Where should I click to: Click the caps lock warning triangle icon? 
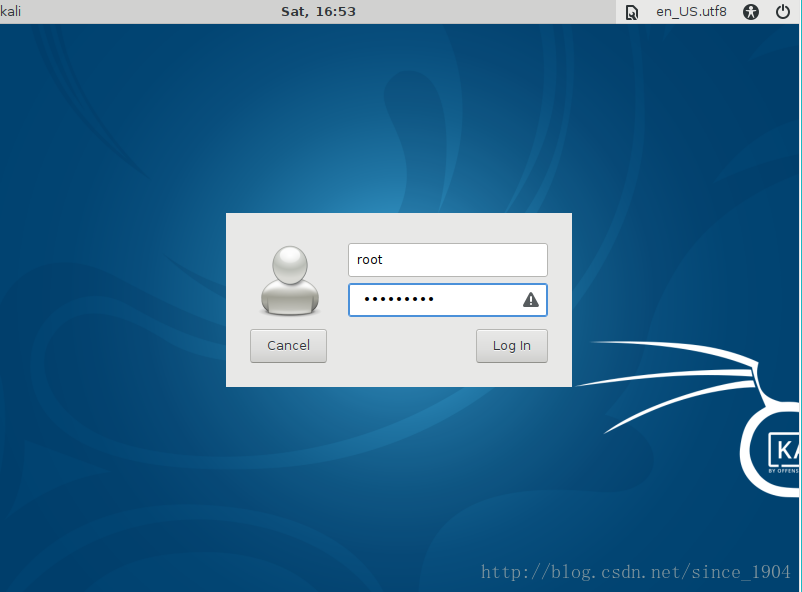[530, 299]
